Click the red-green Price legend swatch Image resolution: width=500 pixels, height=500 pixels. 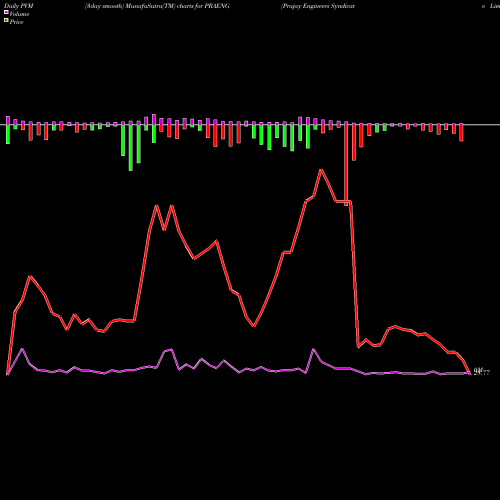6,21
